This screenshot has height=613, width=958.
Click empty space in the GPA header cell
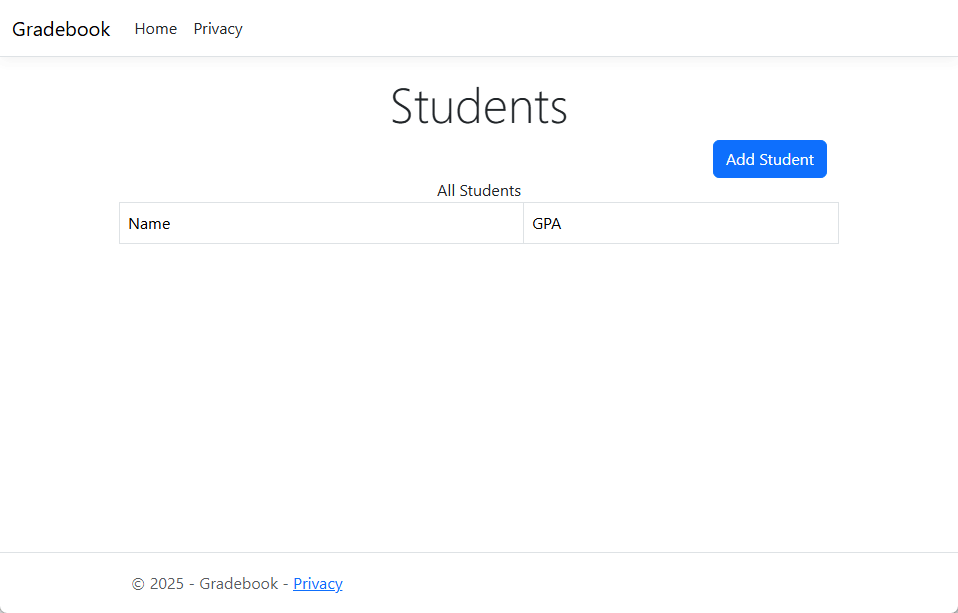click(x=700, y=224)
